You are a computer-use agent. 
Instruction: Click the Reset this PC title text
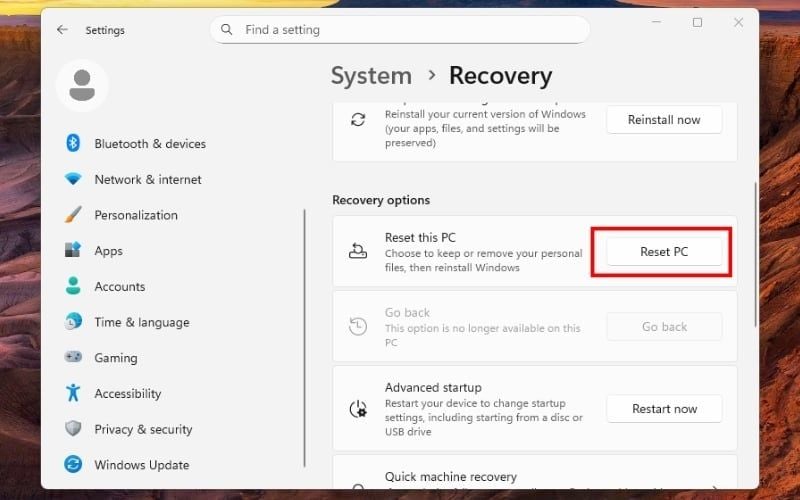(420, 237)
